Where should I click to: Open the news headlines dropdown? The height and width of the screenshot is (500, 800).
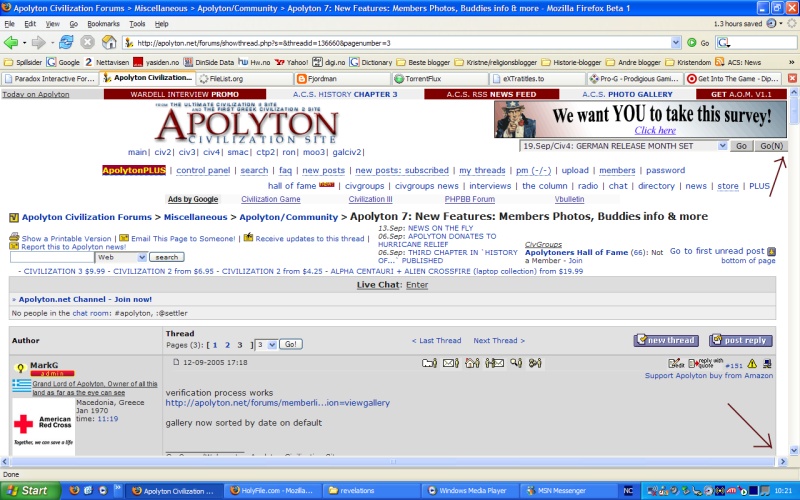722,146
